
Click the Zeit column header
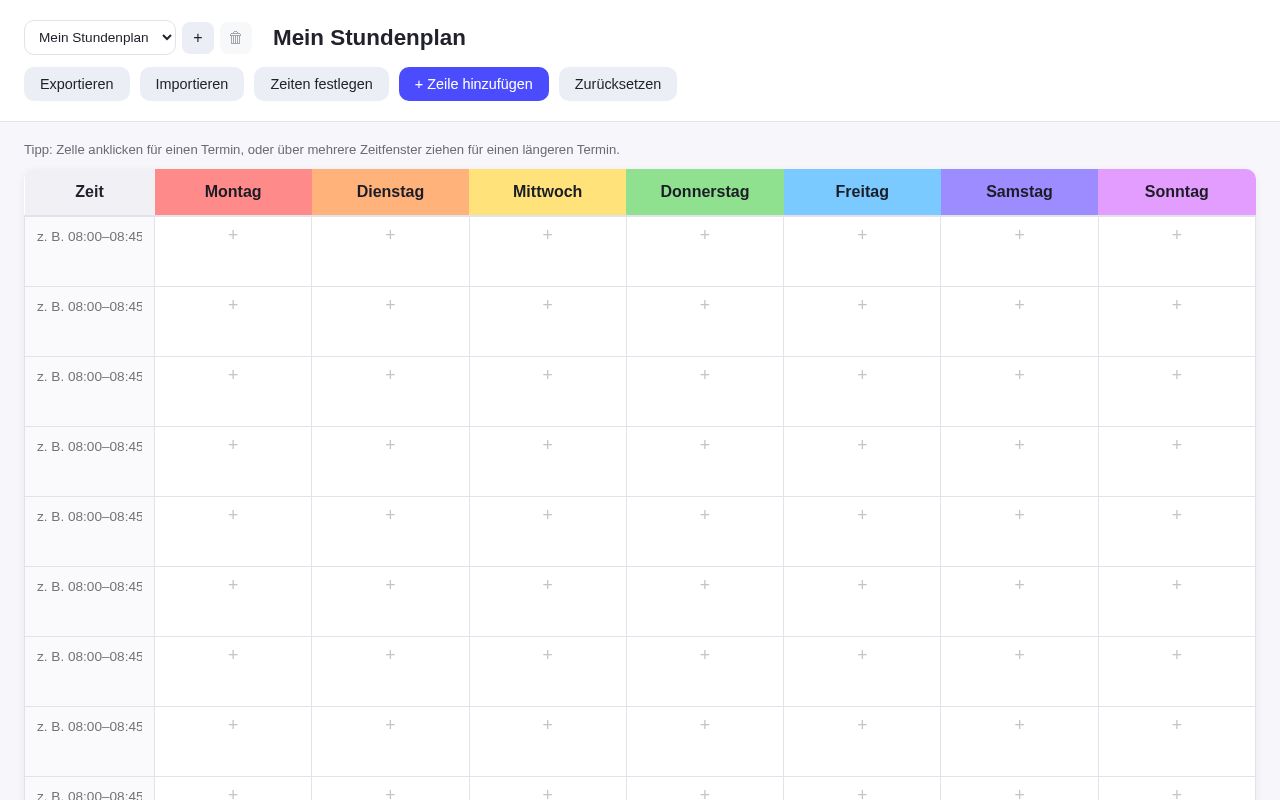point(89,192)
